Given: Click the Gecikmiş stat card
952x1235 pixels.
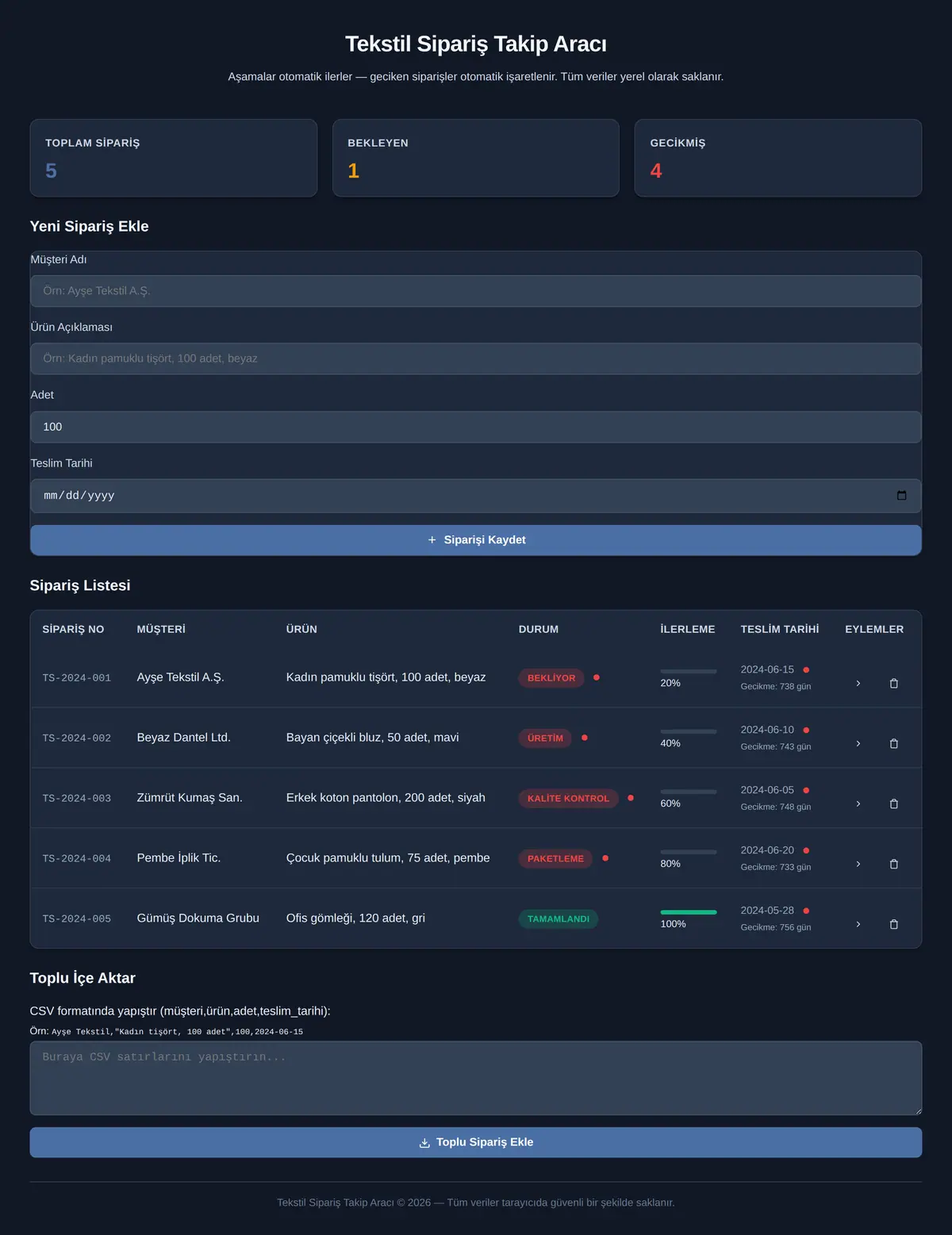Looking at the screenshot, I should coord(778,158).
